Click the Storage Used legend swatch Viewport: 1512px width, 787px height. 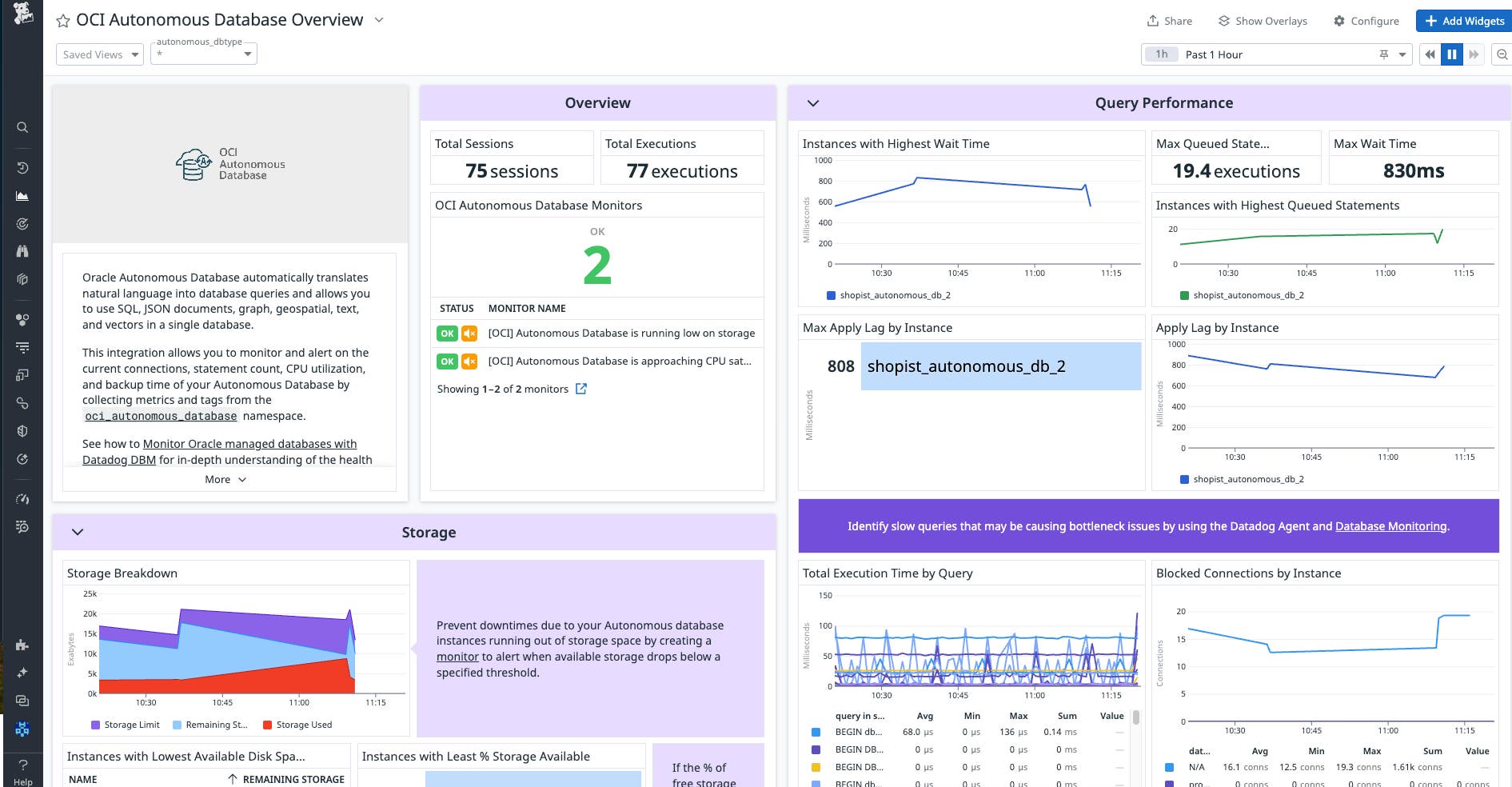pyautogui.click(x=266, y=725)
